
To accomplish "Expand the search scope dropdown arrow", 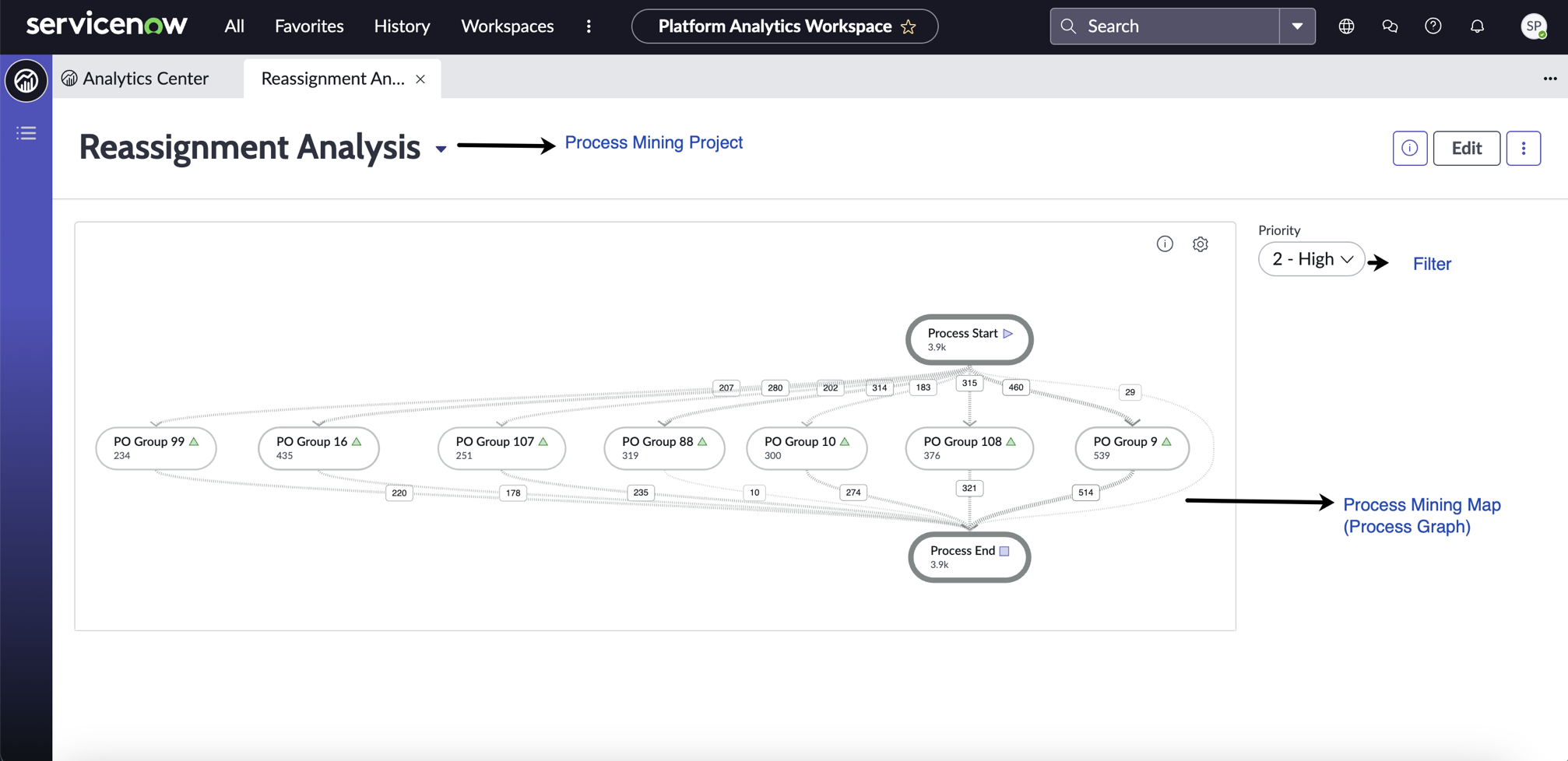I will click(1297, 26).
